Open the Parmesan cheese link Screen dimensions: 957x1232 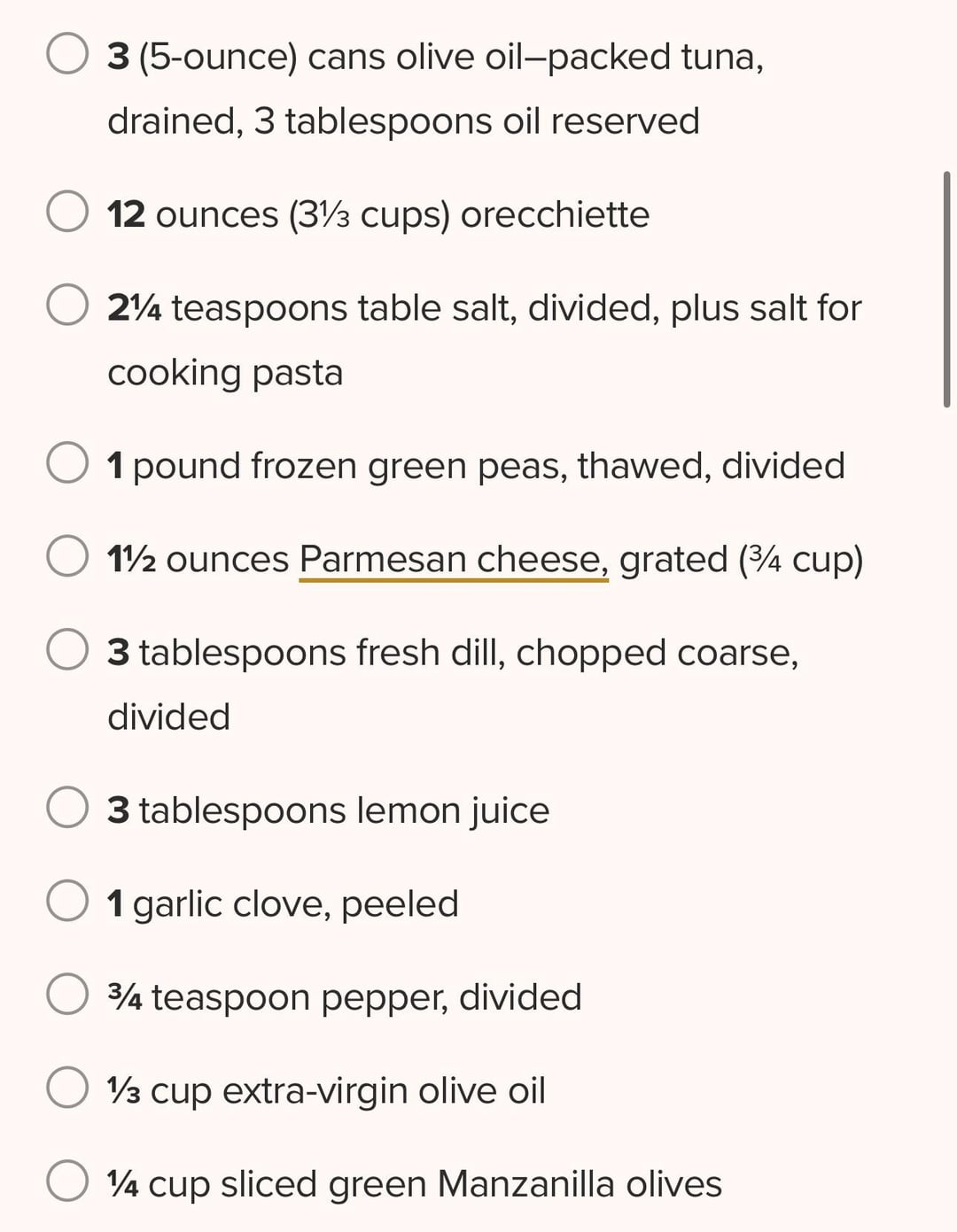click(x=454, y=560)
